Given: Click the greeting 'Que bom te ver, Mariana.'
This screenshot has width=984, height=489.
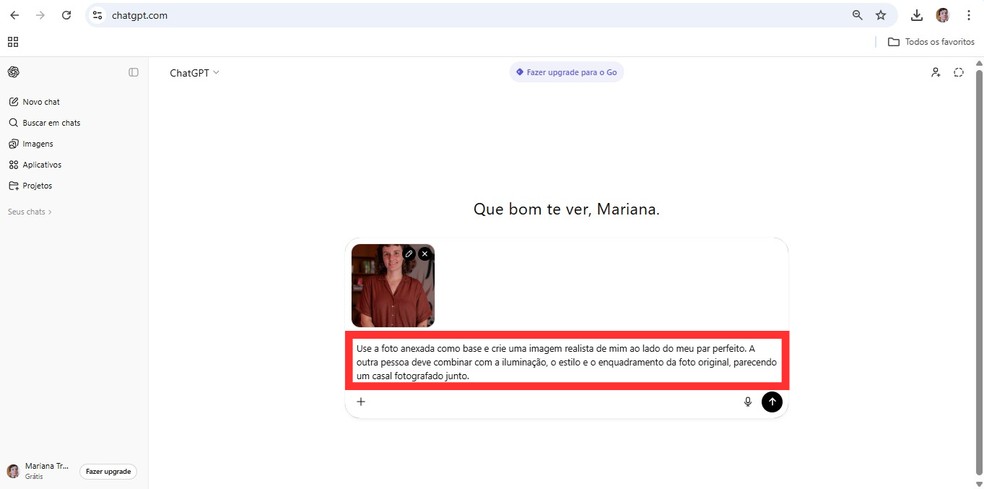Looking at the screenshot, I should click(x=566, y=210).
